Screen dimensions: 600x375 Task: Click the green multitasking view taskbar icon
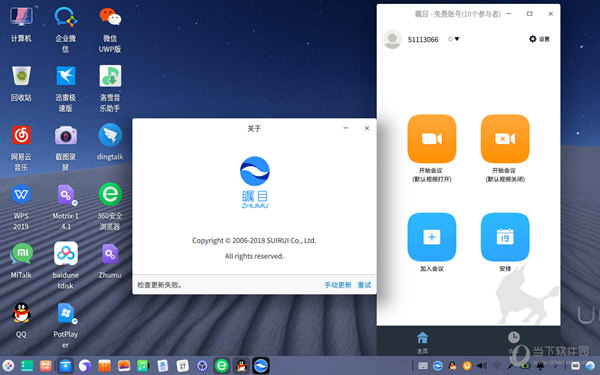click(x=27, y=366)
